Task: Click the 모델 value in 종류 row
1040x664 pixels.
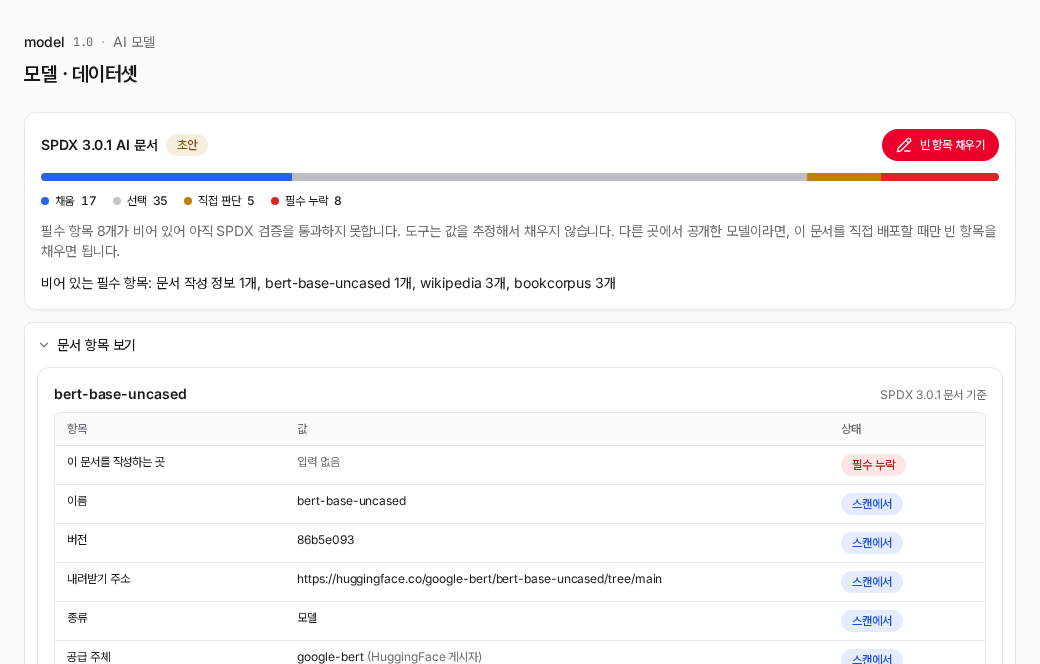Action: tap(307, 618)
